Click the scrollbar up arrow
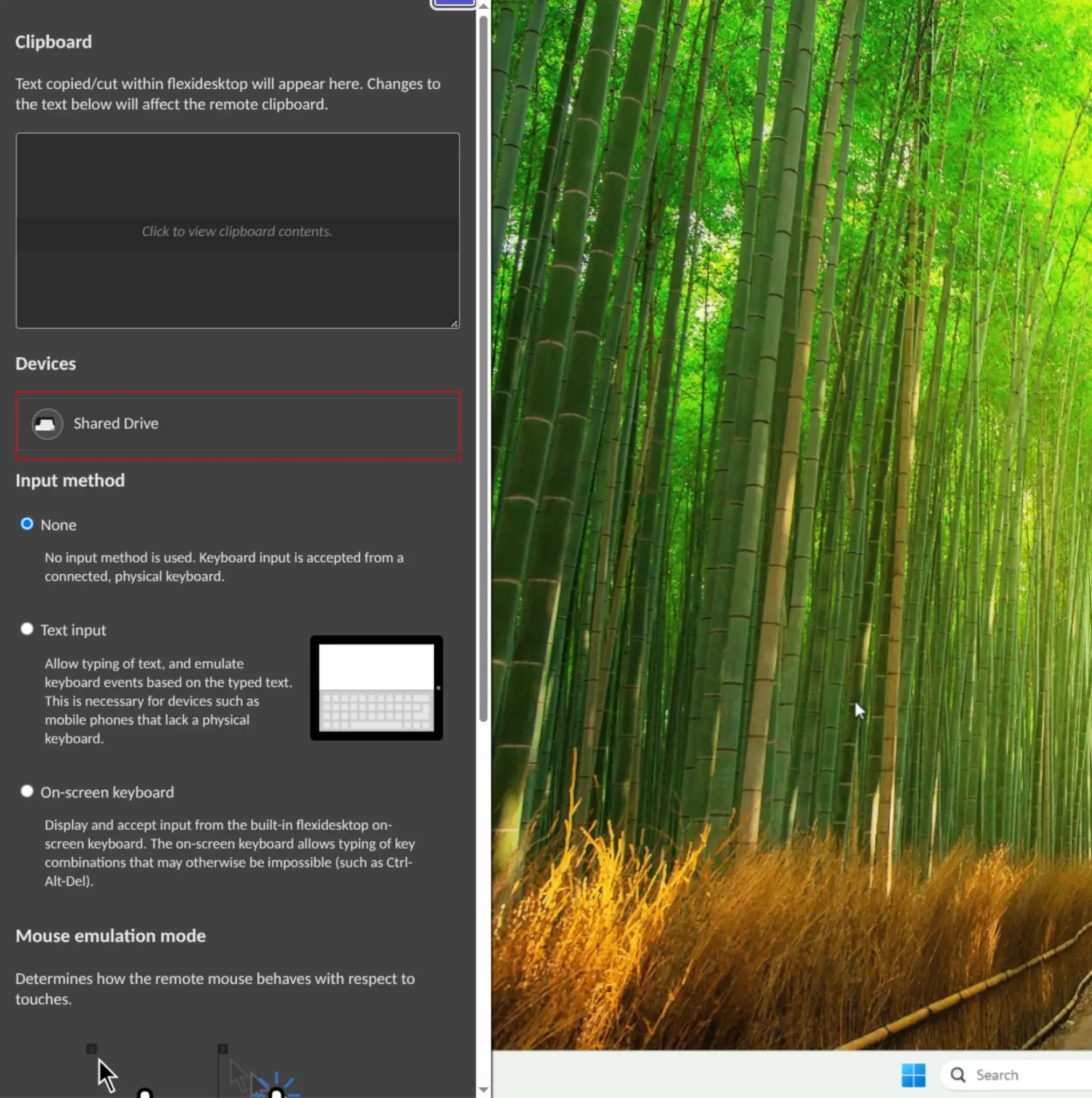 coord(483,6)
